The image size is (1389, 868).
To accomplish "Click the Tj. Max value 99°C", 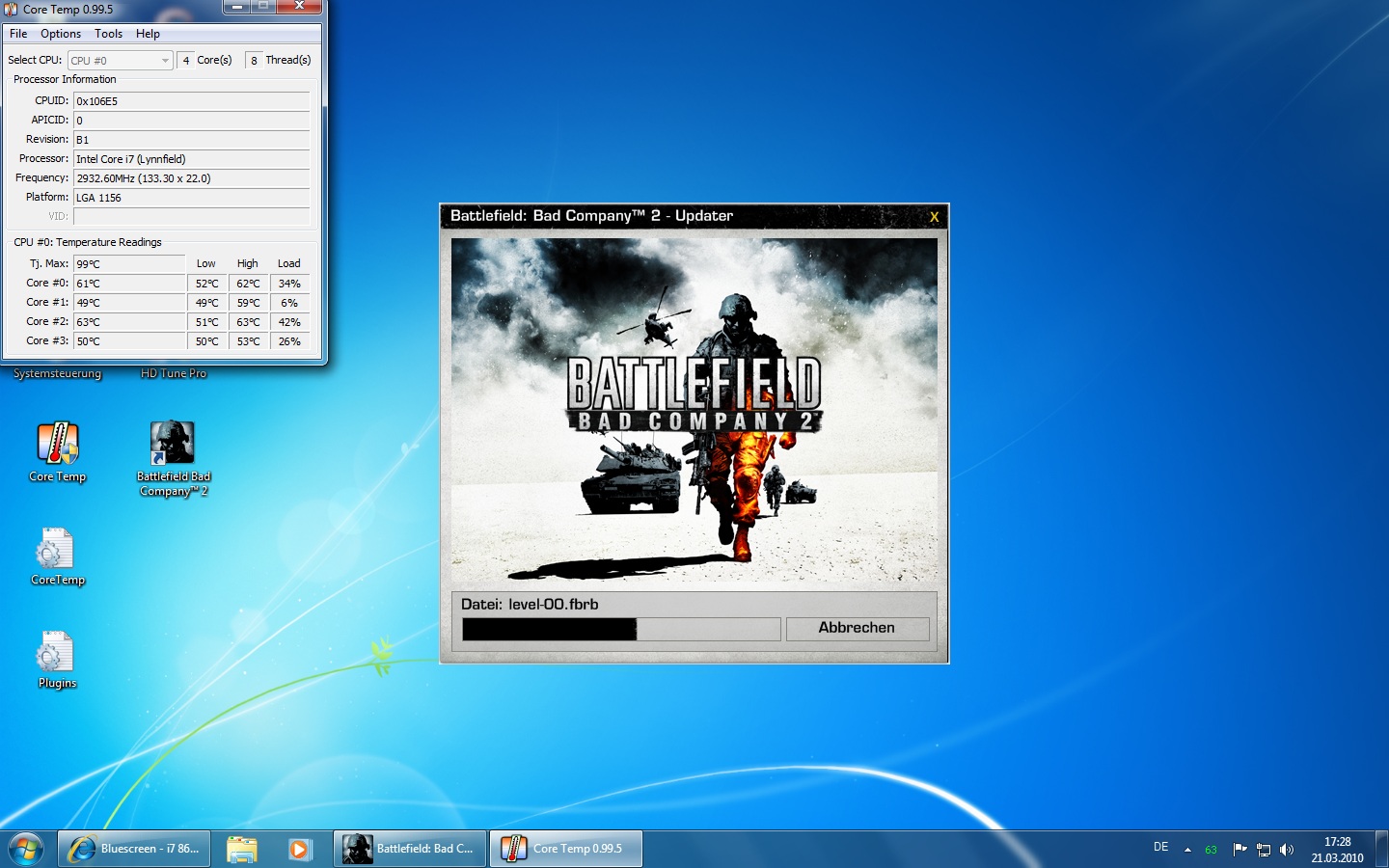I will [129, 264].
